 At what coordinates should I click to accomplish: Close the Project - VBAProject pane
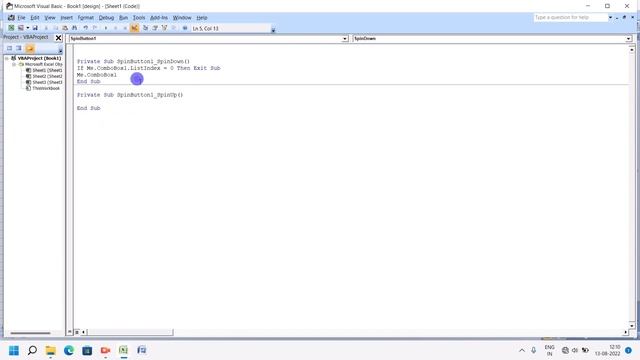(x=58, y=38)
